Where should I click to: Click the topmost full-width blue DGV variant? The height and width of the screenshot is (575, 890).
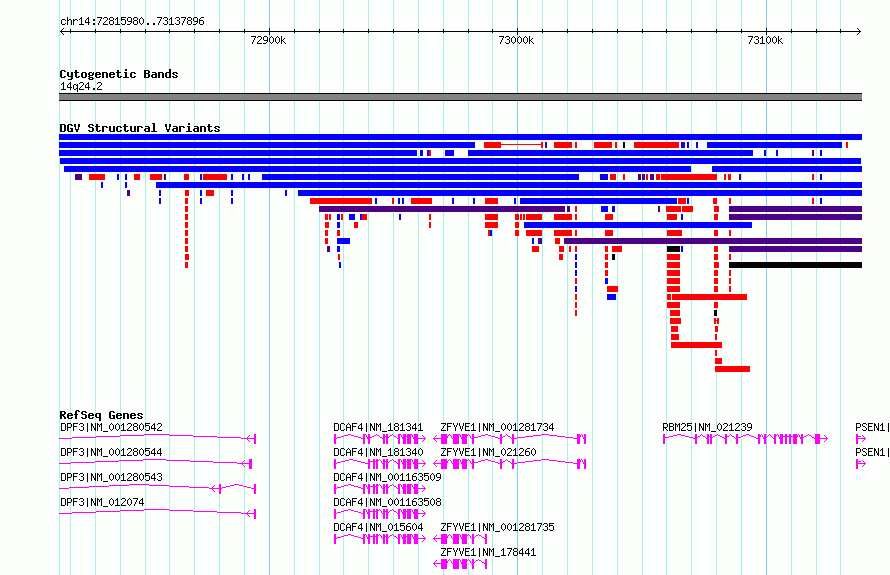pos(460,137)
